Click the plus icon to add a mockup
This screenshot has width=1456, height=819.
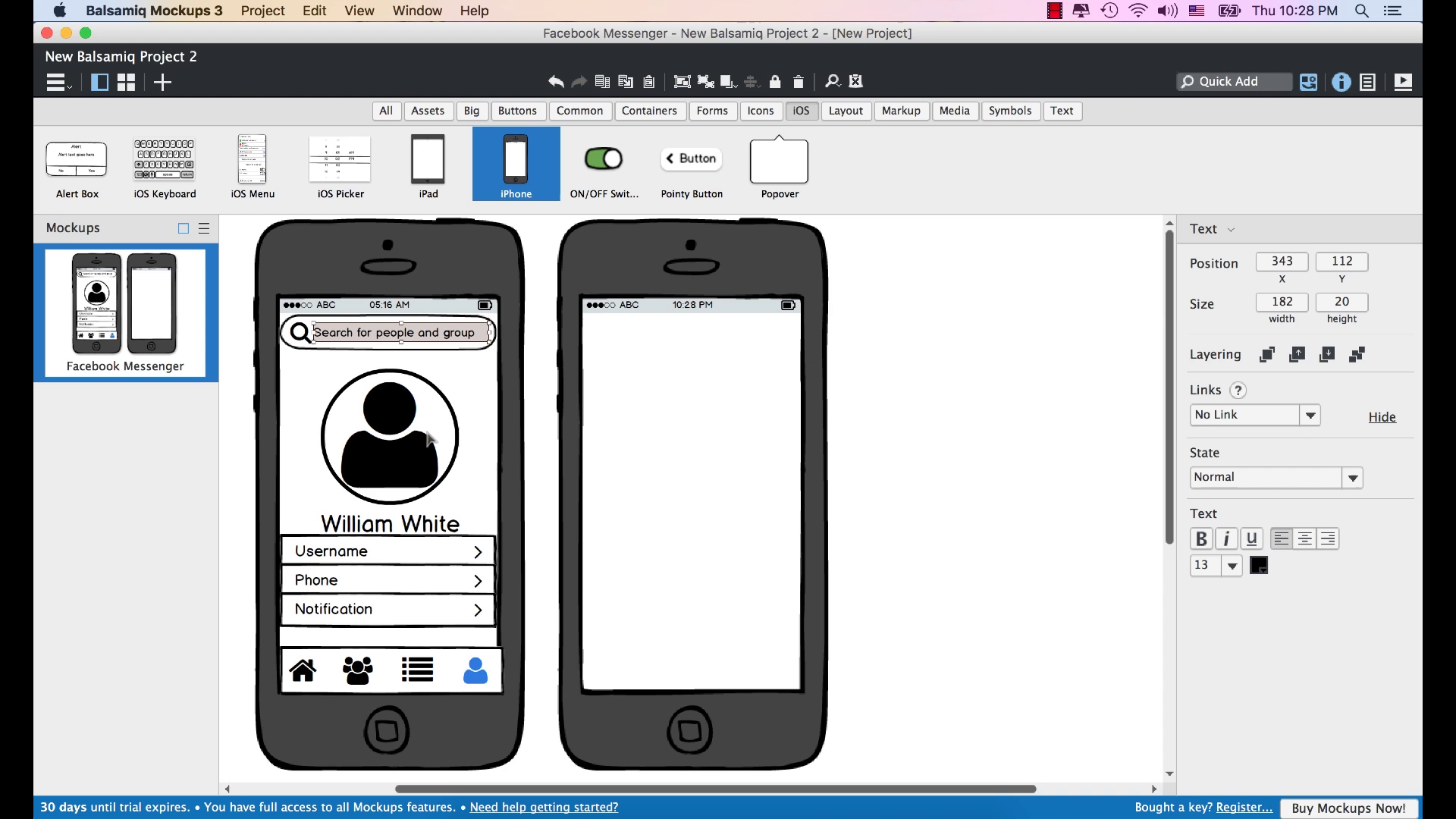coord(162,82)
